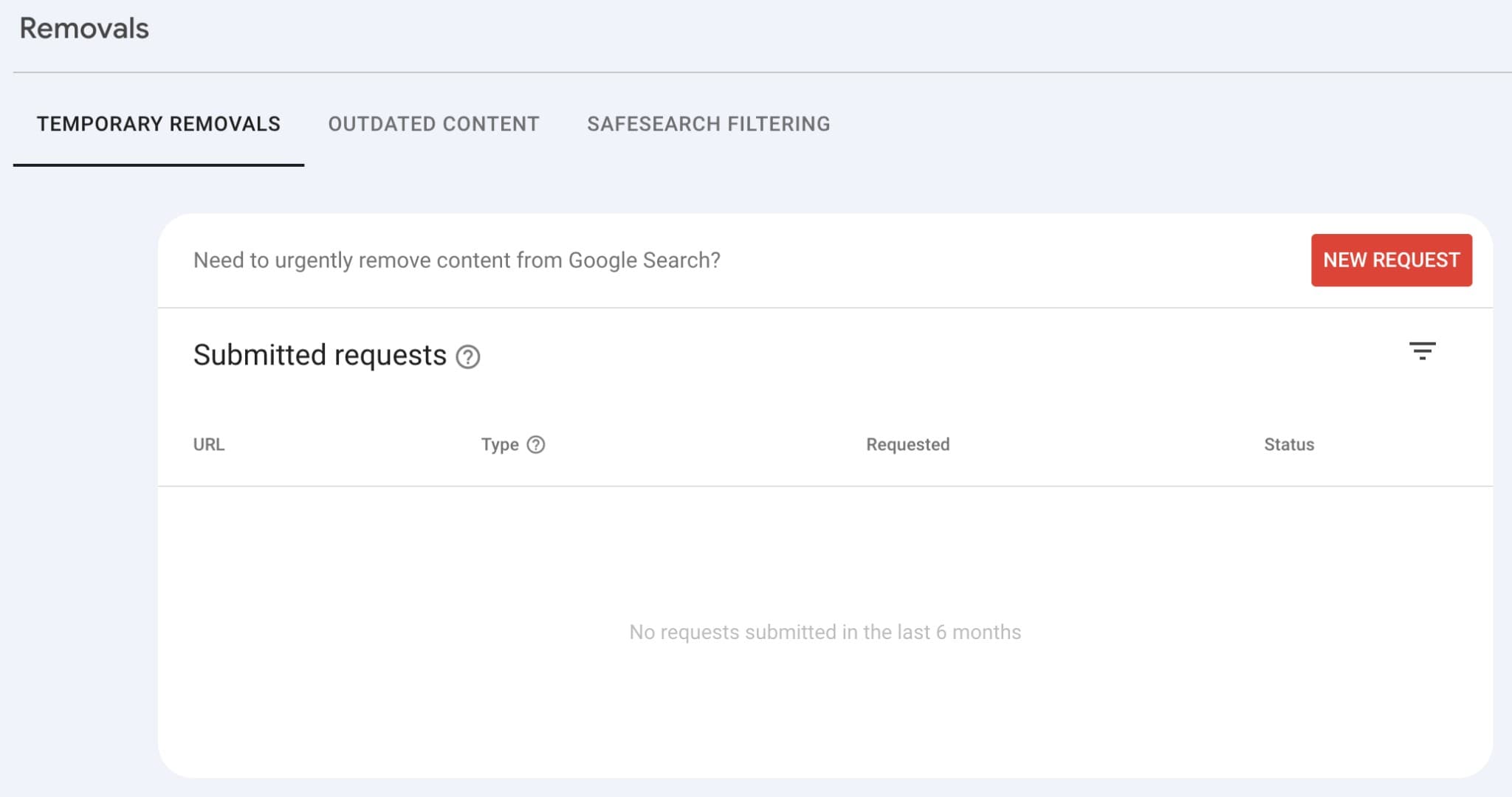Open the filter options for submitted requests
The image size is (1512, 797).
[x=1423, y=352]
